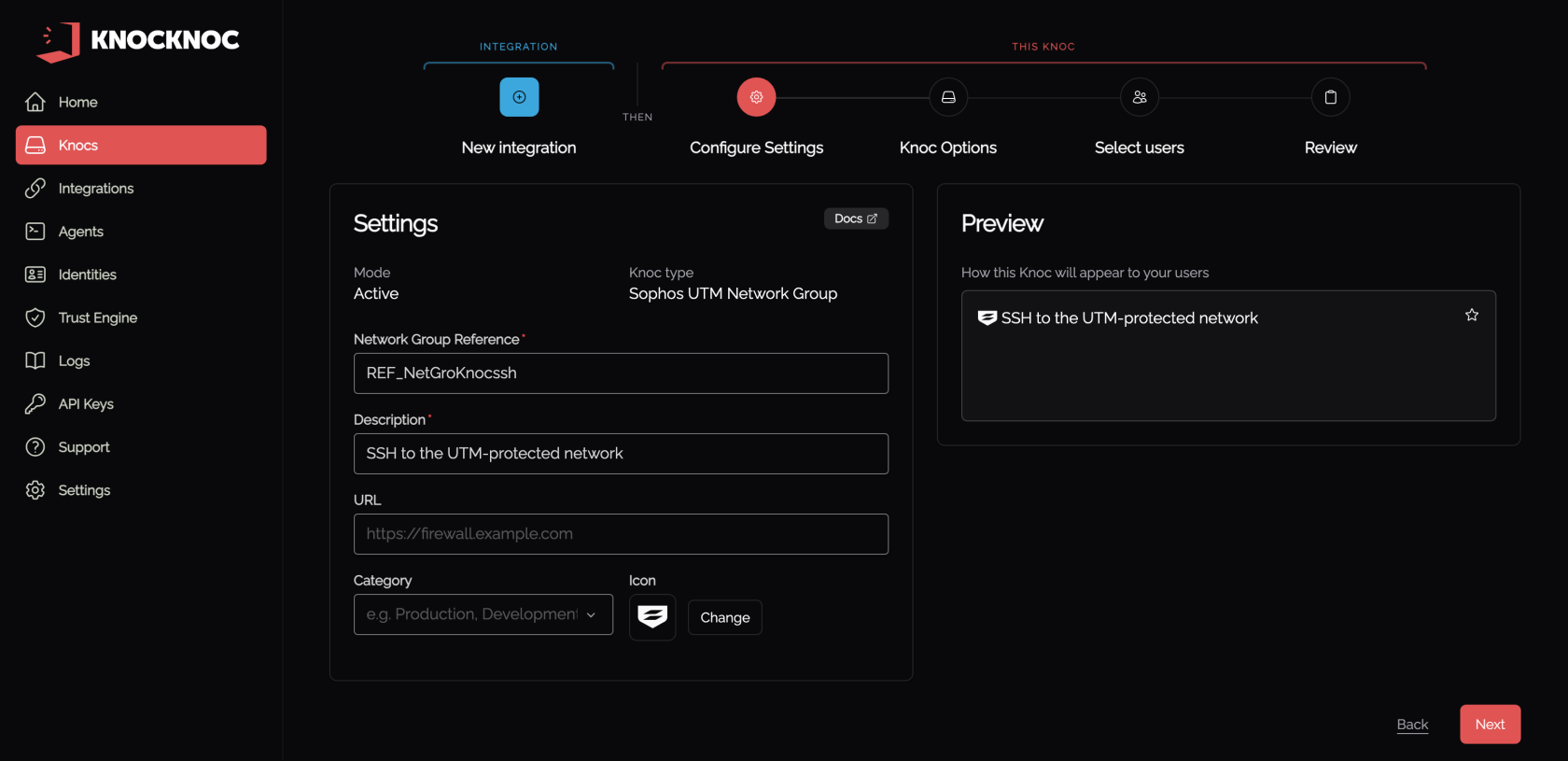Open Identities in the sidebar
The height and width of the screenshot is (761, 1568).
click(x=141, y=275)
